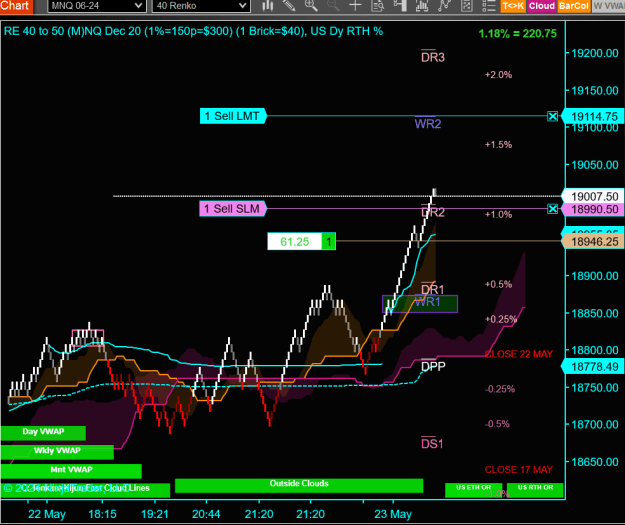Viewport: 625px width, 525px height.
Task: Click the 19114.75 limit price tag
Action: 593,116
